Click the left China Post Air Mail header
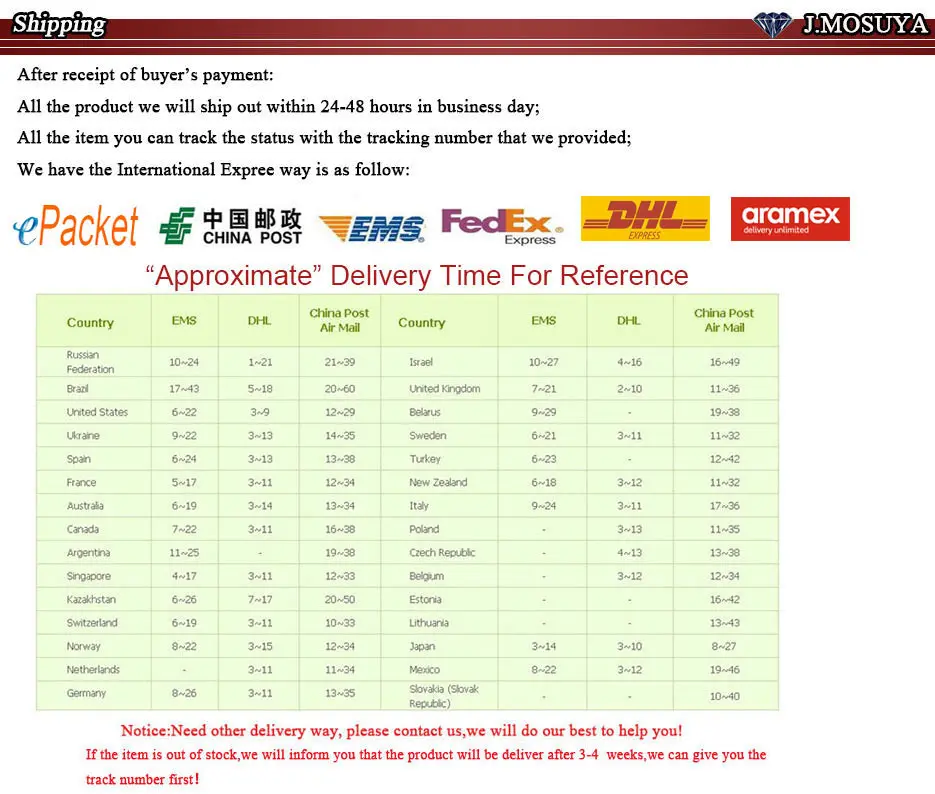The height and width of the screenshot is (794, 935). click(x=339, y=320)
